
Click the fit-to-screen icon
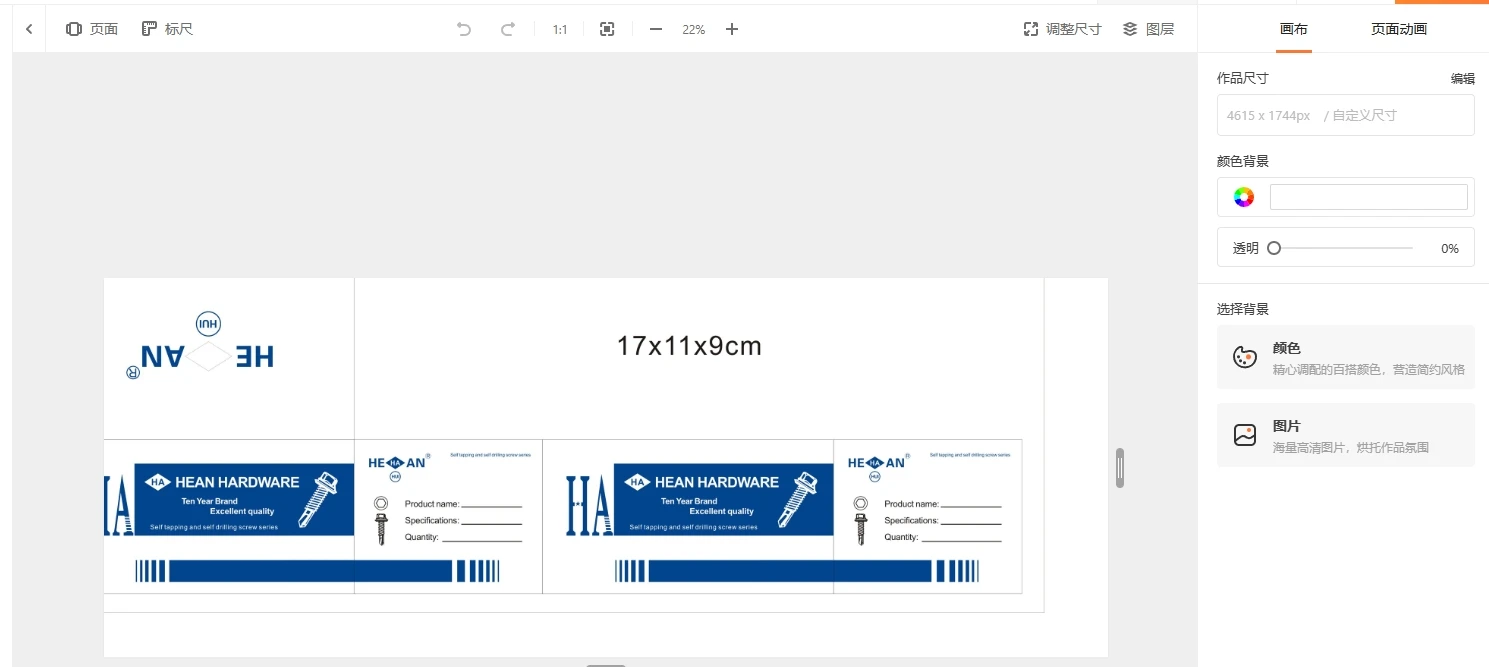607,29
